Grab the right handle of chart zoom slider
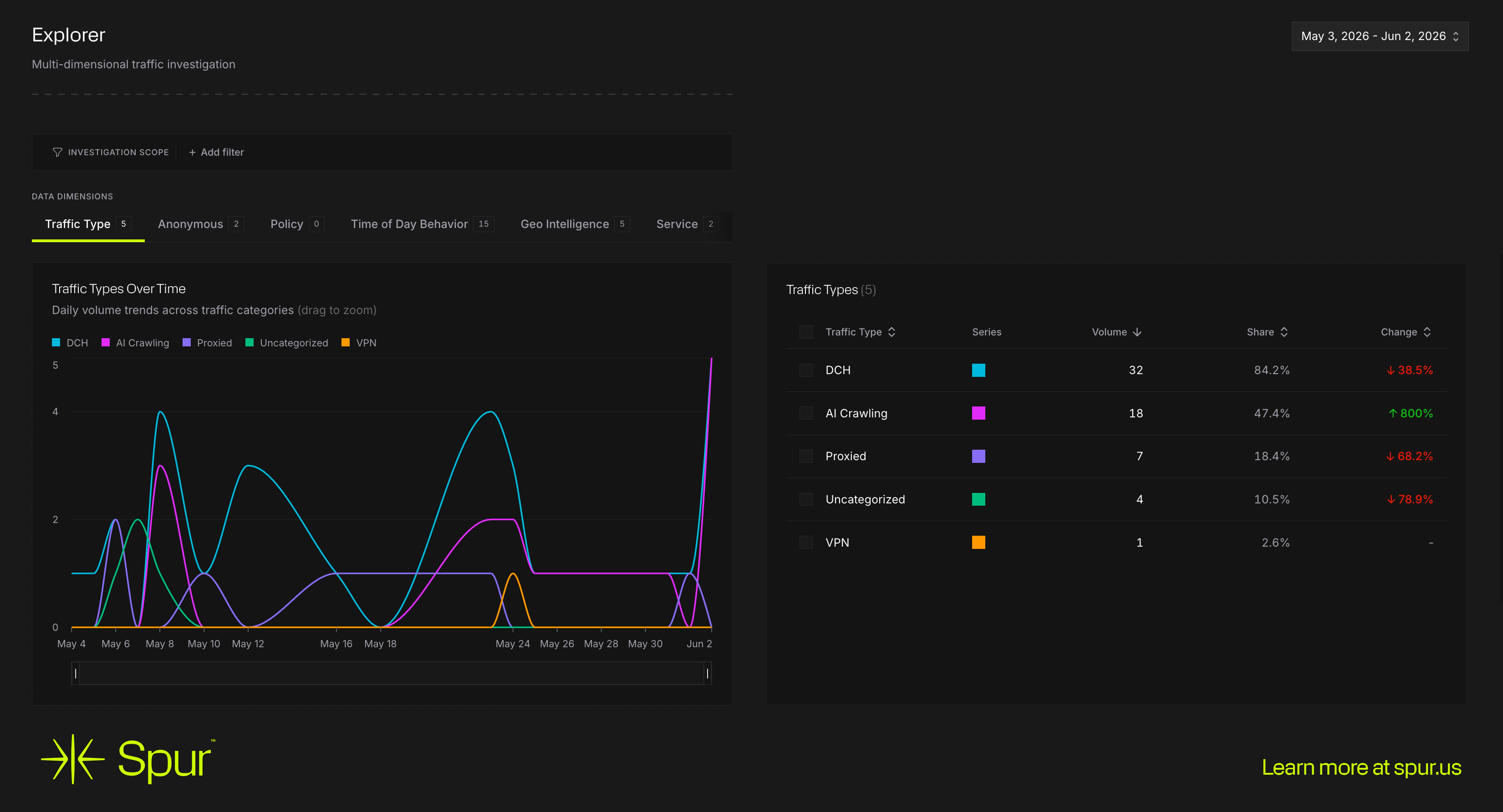1503x812 pixels. (708, 673)
